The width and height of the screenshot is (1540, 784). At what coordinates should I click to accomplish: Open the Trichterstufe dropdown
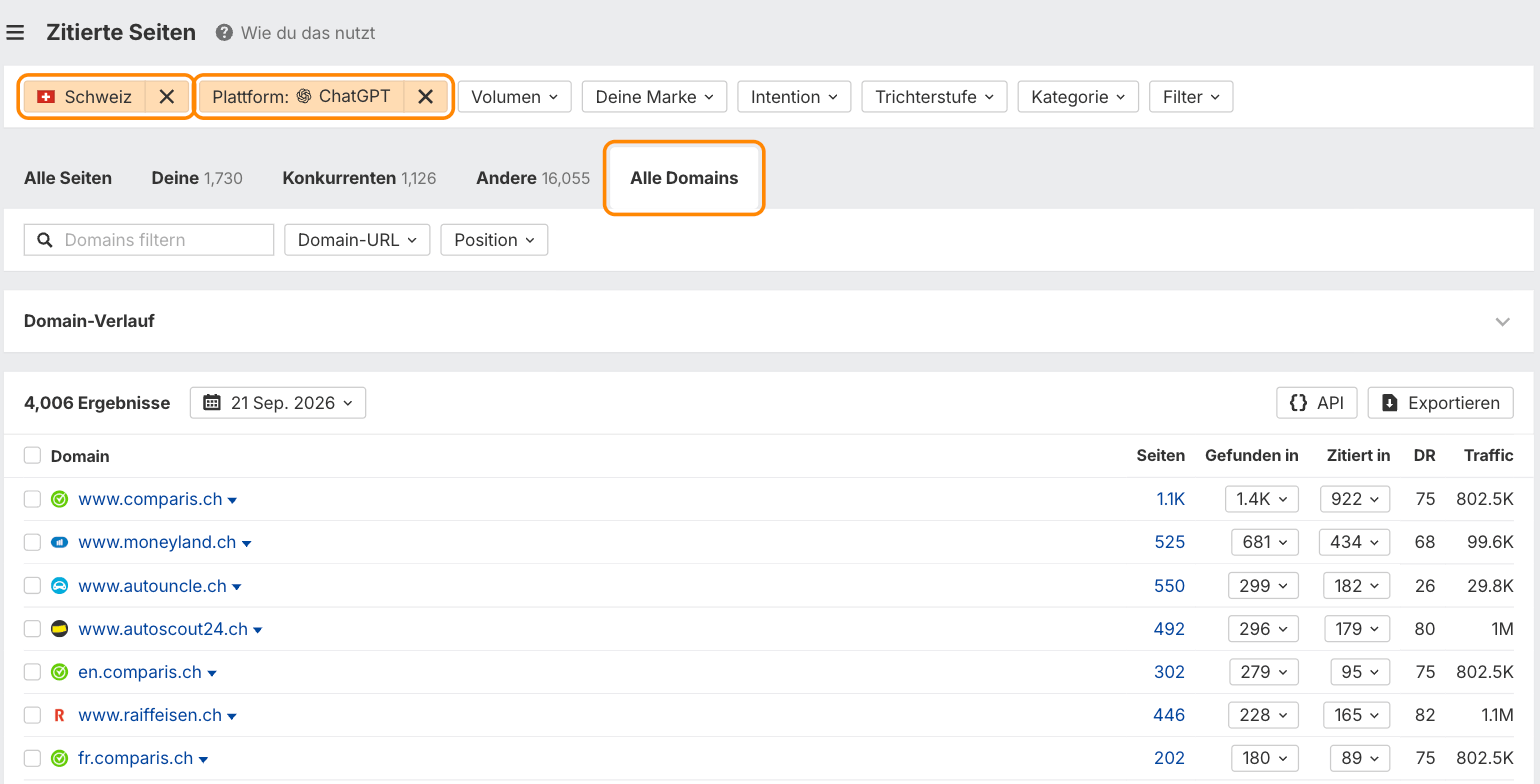[x=935, y=97]
